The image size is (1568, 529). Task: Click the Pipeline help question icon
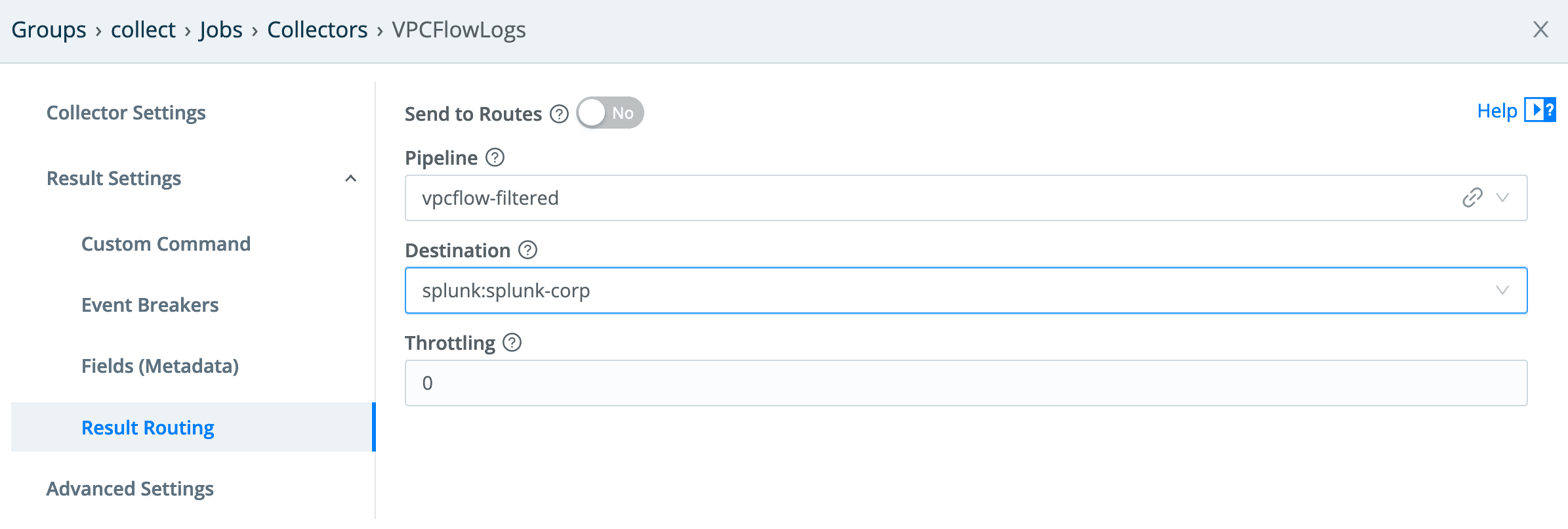click(495, 158)
